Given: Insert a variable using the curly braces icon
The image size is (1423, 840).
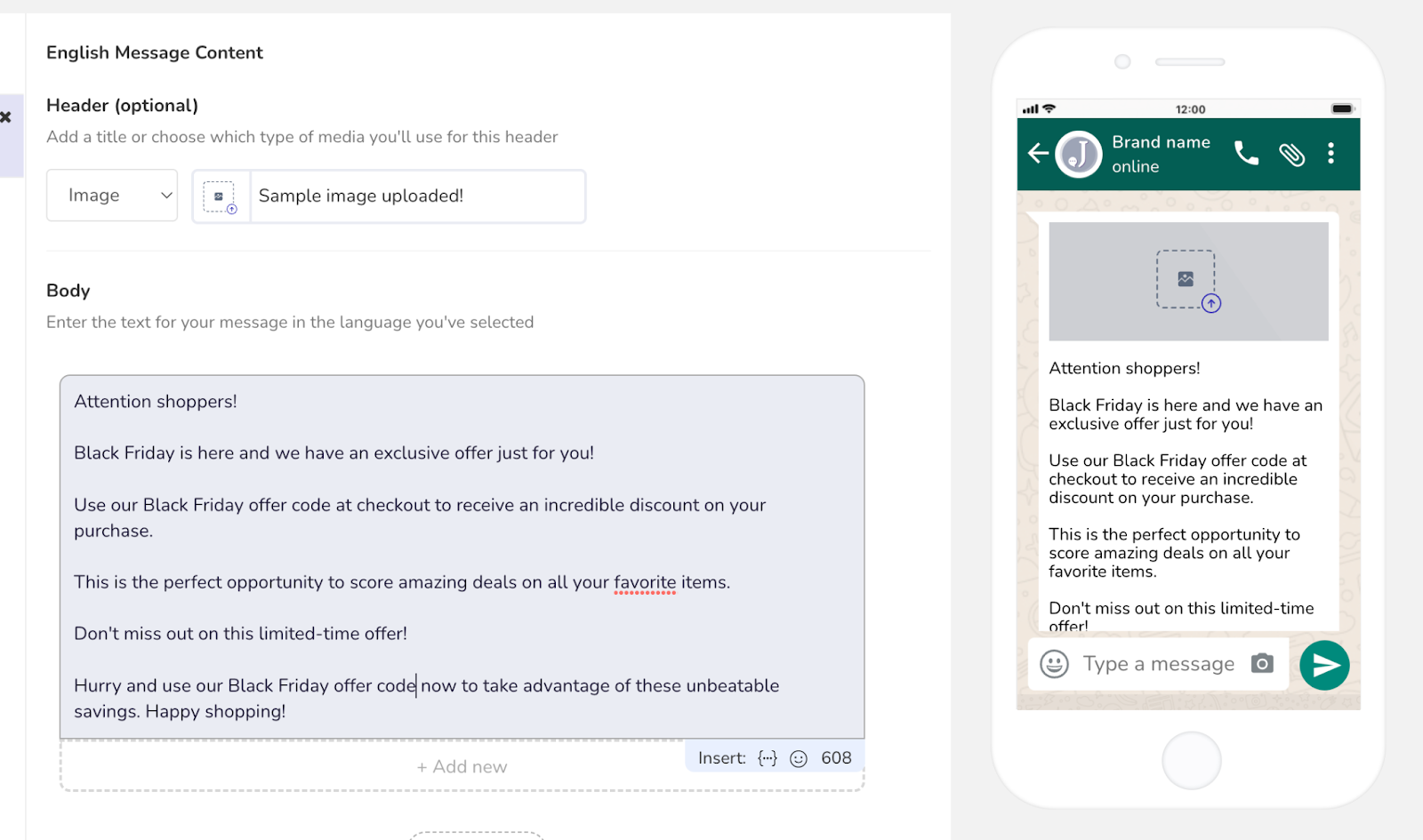Looking at the screenshot, I should [768, 758].
